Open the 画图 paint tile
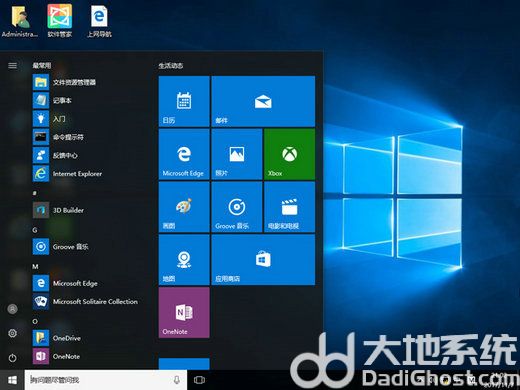 click(x=184, y=207)
